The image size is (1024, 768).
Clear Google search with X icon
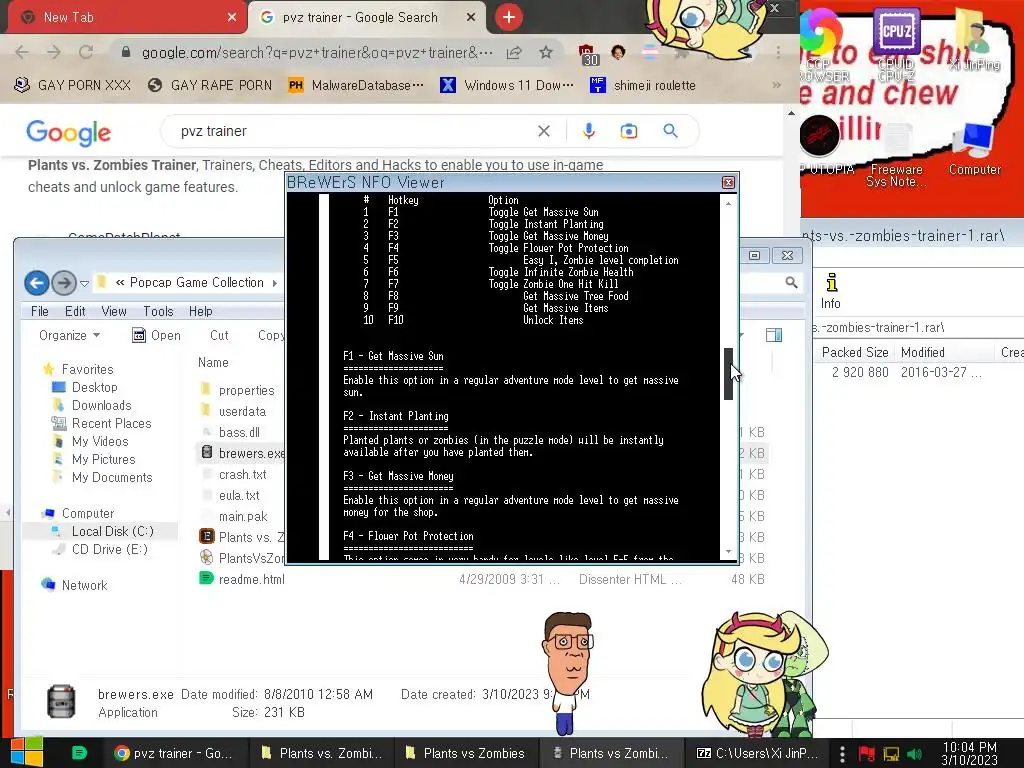[543, 131]
